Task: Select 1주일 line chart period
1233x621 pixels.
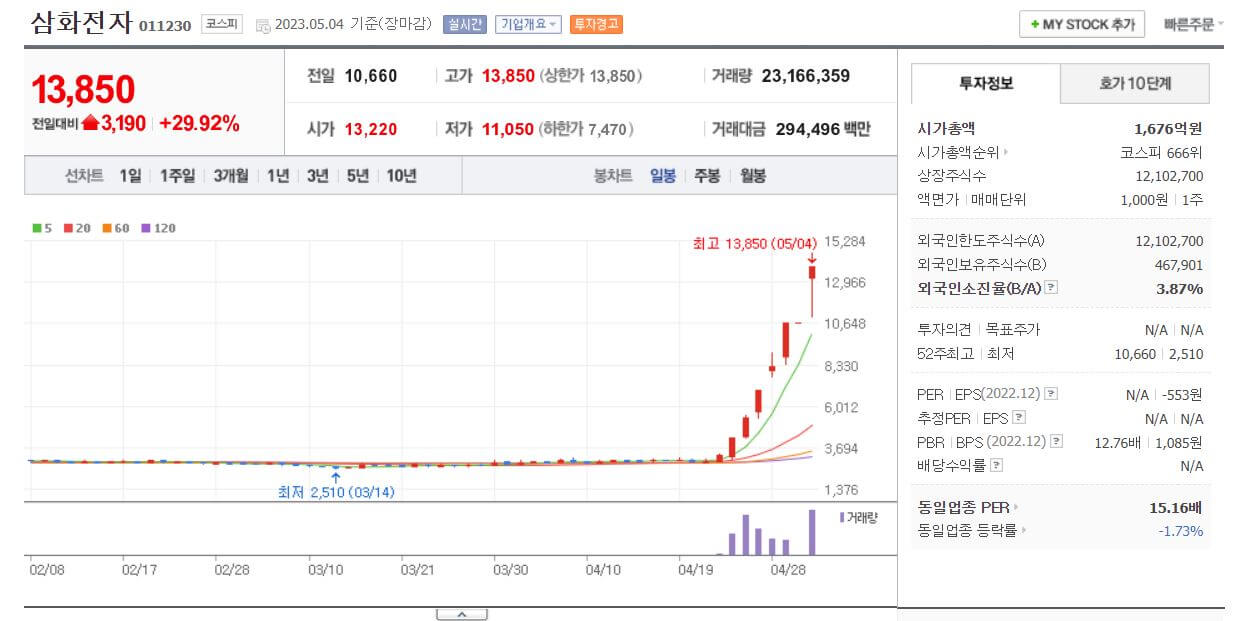Action: 178,176
